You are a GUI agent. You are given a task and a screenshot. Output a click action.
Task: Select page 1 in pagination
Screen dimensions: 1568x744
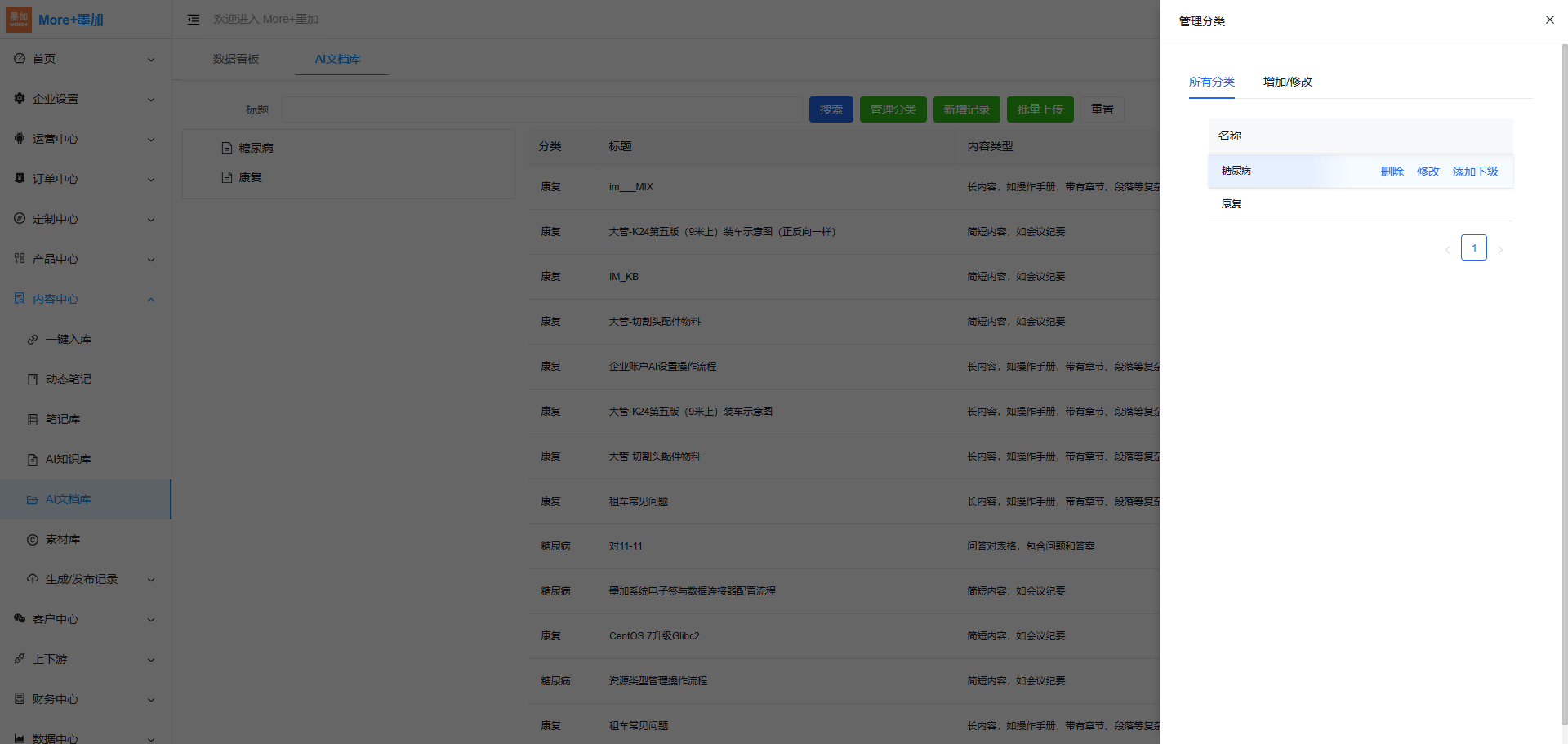coord(1473,247)
